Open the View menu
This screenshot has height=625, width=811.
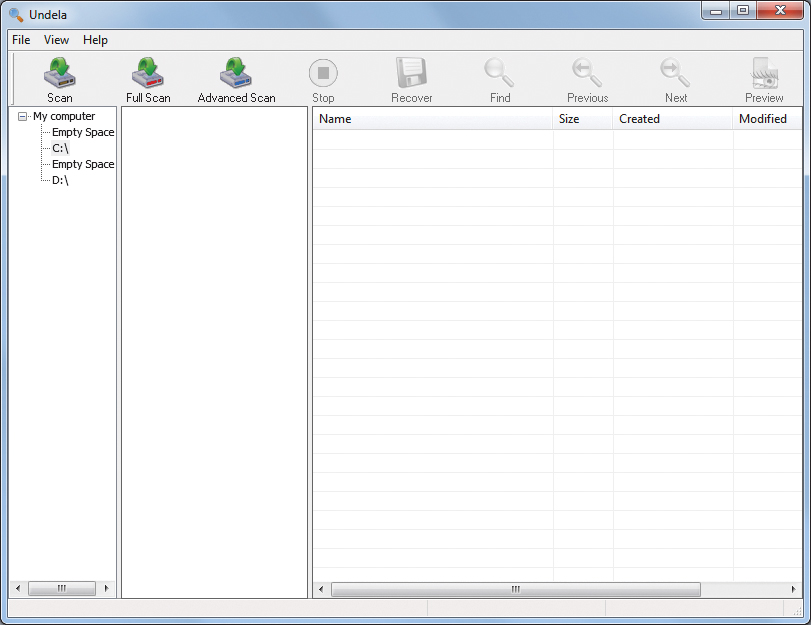[x=56, y=40]
